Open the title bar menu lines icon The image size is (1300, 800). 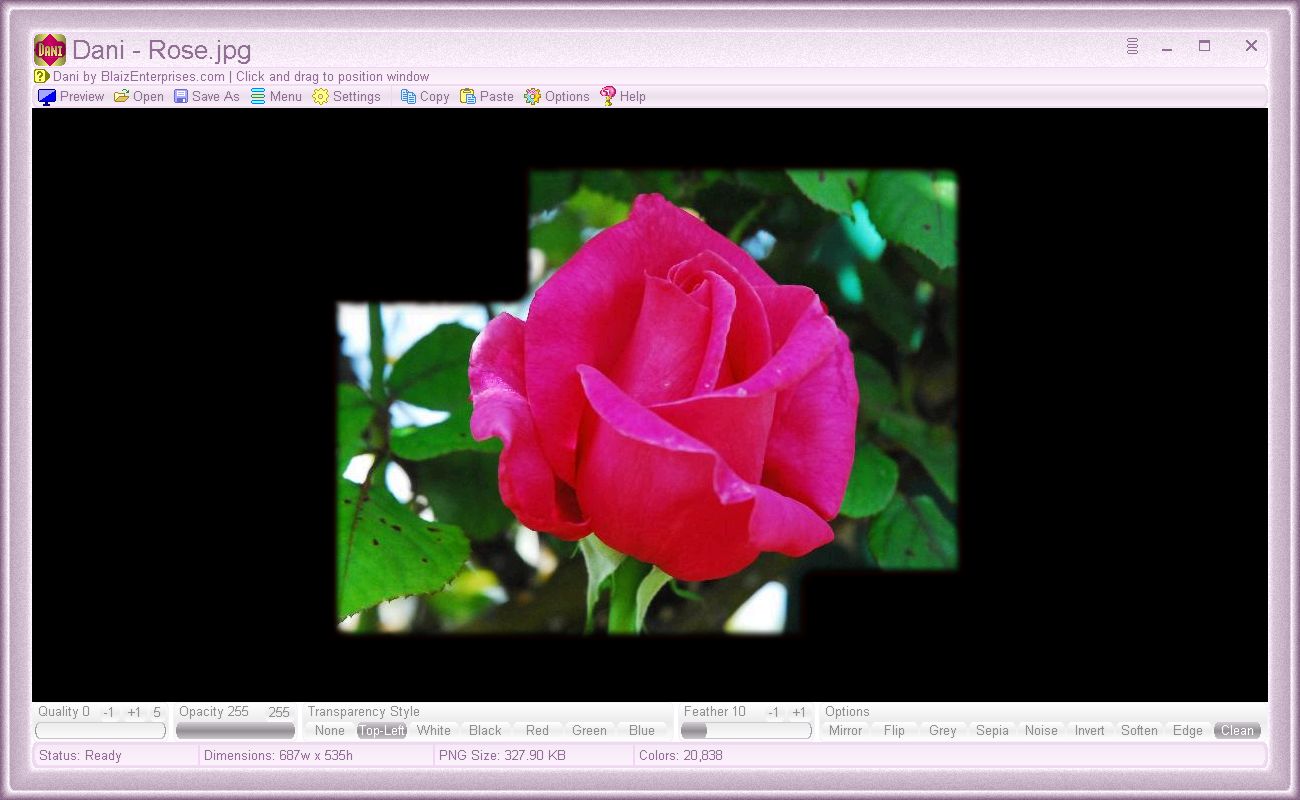coord(1132,46)
